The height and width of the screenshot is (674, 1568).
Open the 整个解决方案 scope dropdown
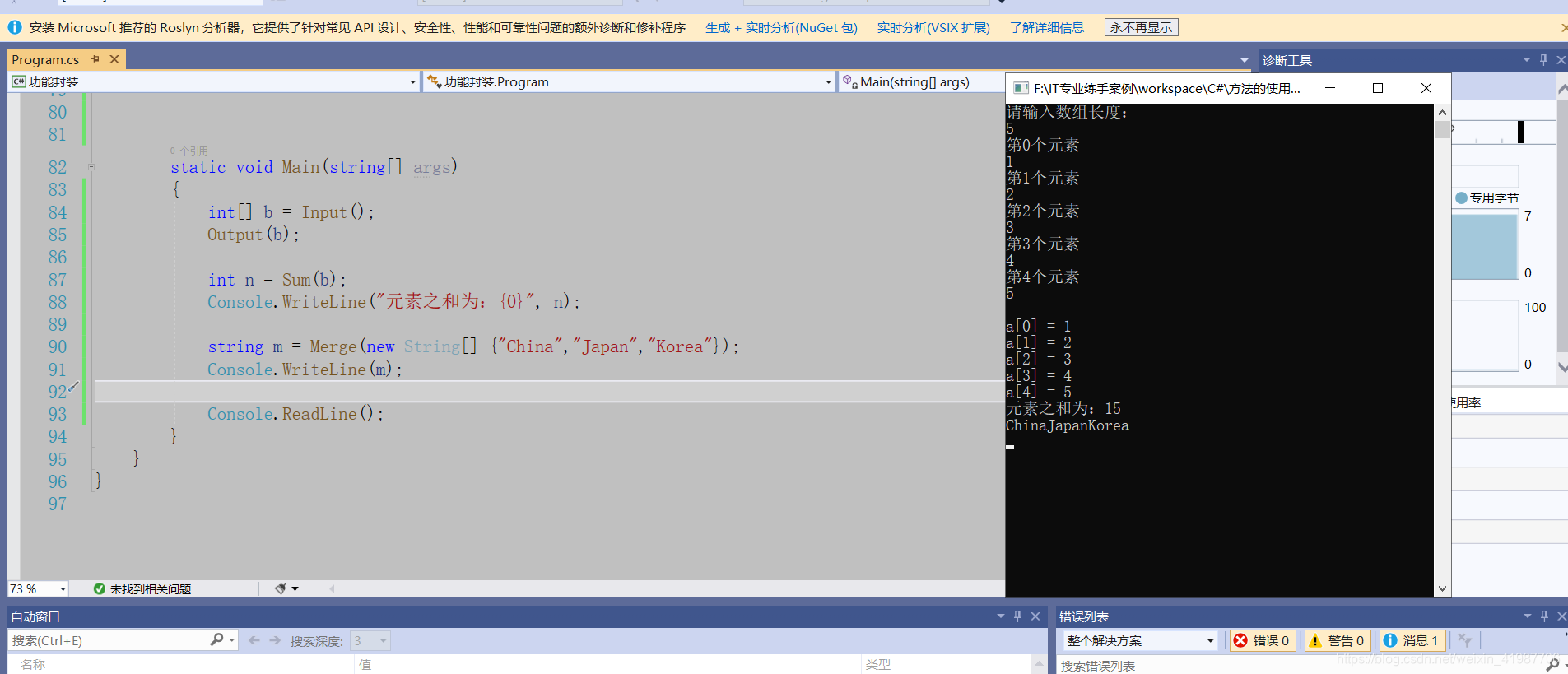pyautogui.click(x=1140, y=640)
